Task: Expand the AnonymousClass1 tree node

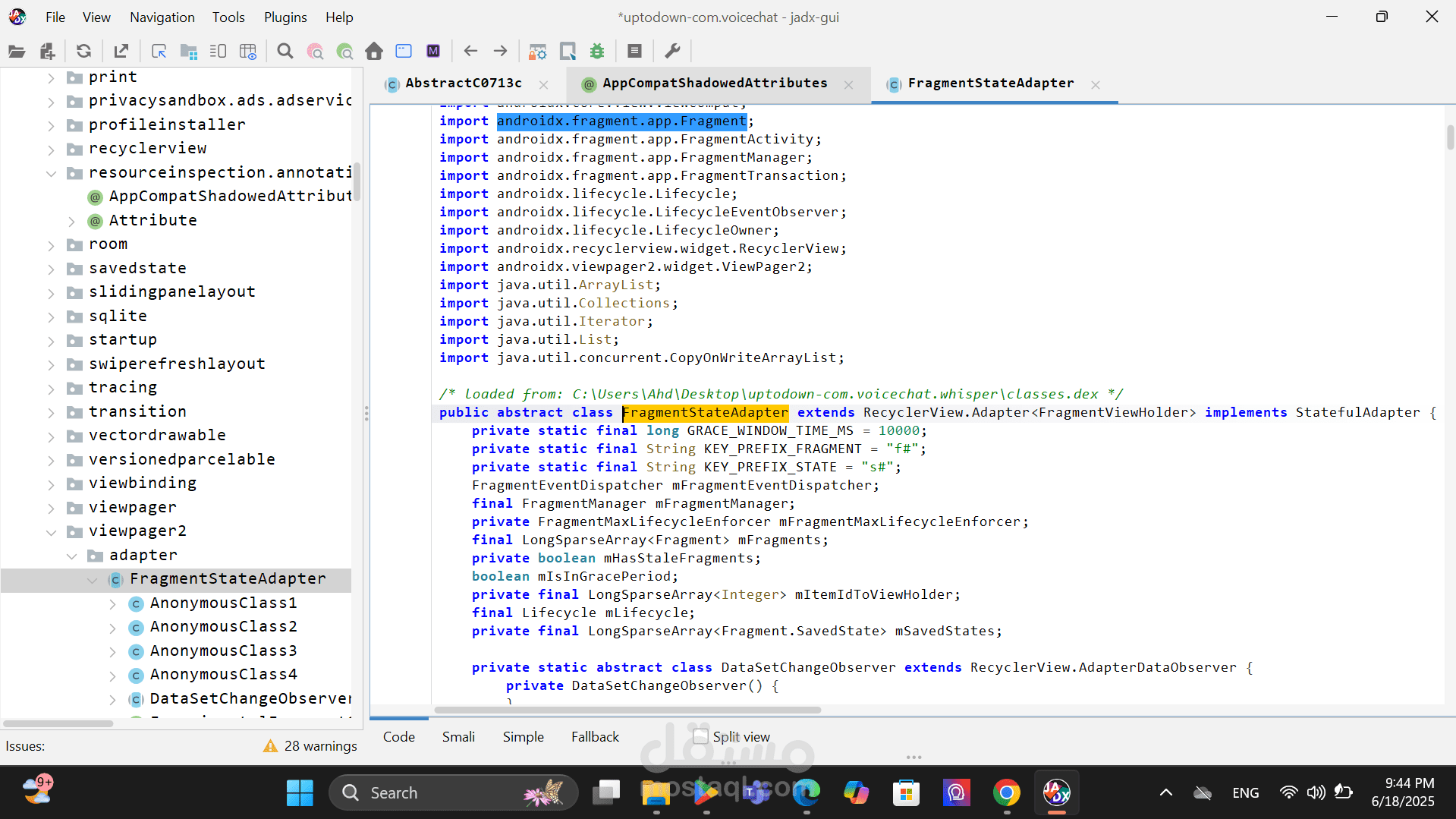Action: coord(112,604)
